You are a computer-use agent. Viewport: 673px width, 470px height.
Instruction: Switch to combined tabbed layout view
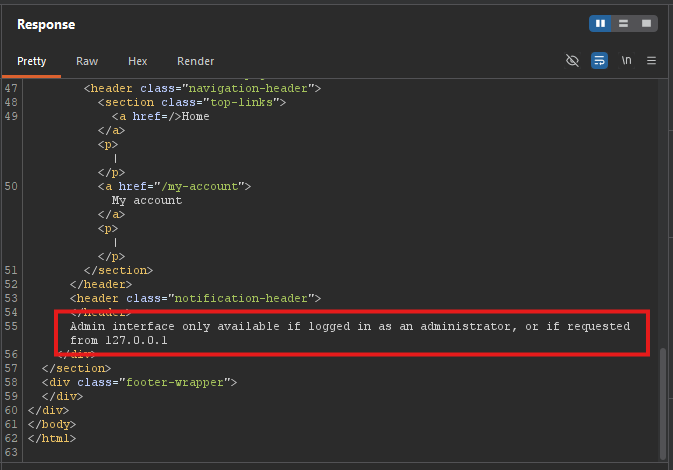tap(646, 24)
